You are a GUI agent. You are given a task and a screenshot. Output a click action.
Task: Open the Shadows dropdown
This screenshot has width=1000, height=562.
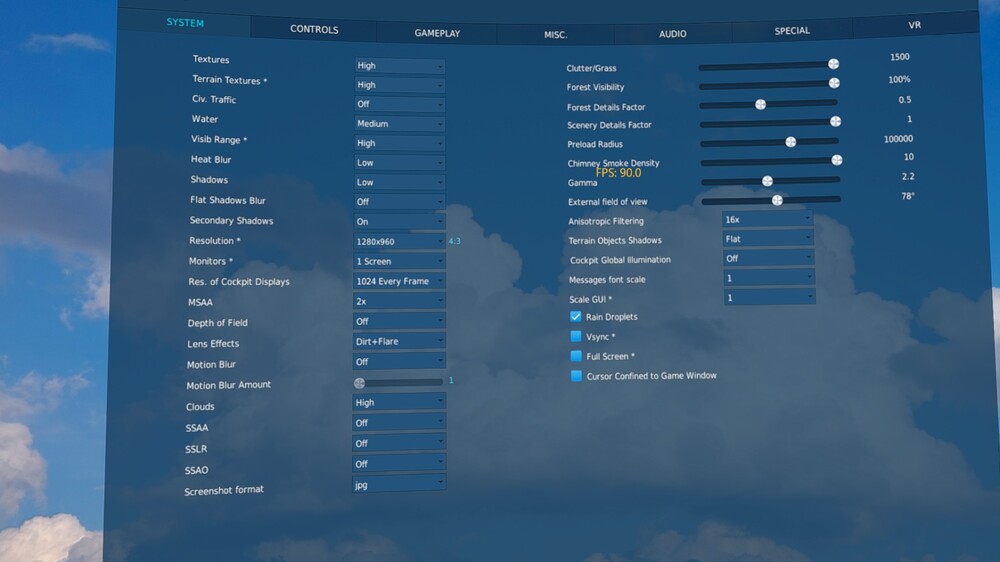[x=400, y=182]
